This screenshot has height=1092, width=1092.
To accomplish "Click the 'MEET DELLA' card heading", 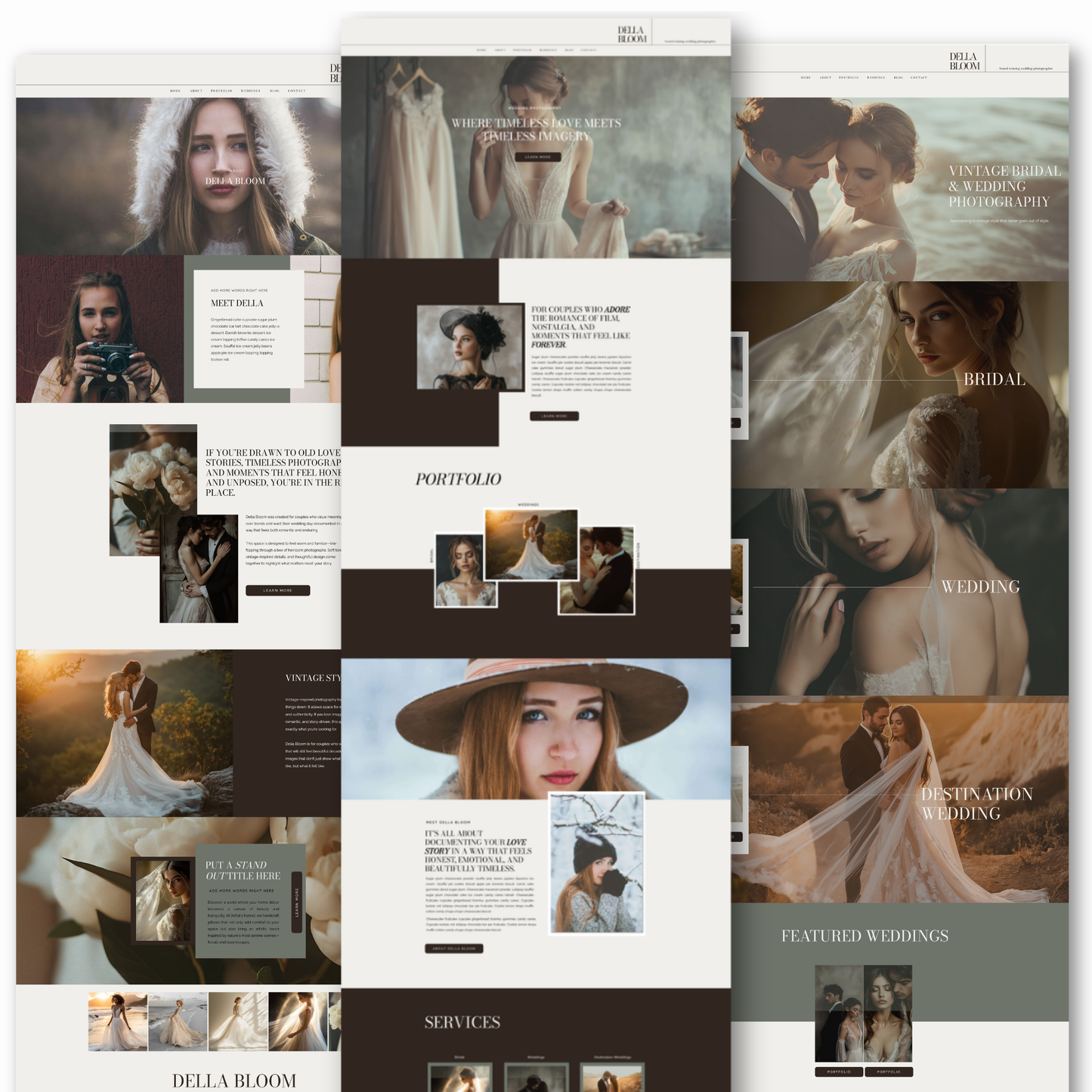I will tap(237, 303).
